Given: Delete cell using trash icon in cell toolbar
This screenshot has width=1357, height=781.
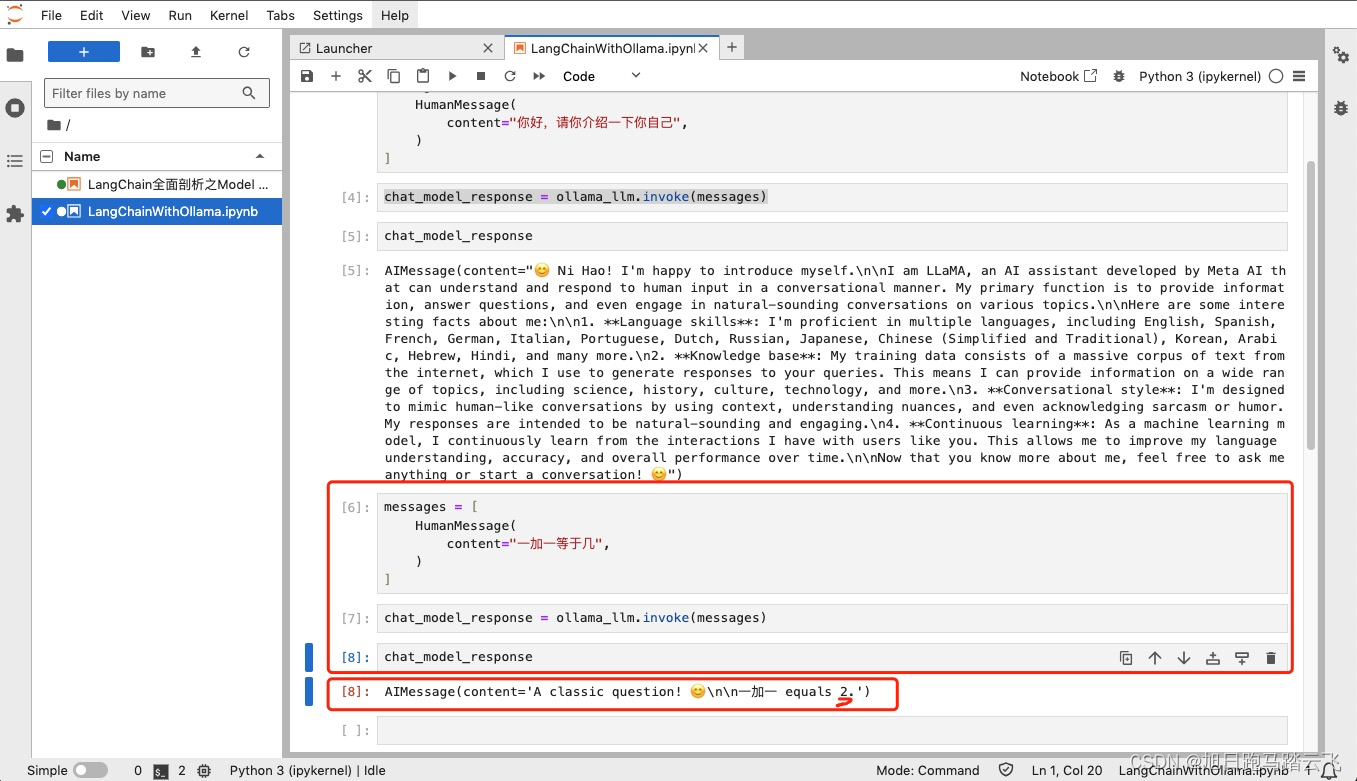Looking at the screenshot, I should coord(1271,658).
